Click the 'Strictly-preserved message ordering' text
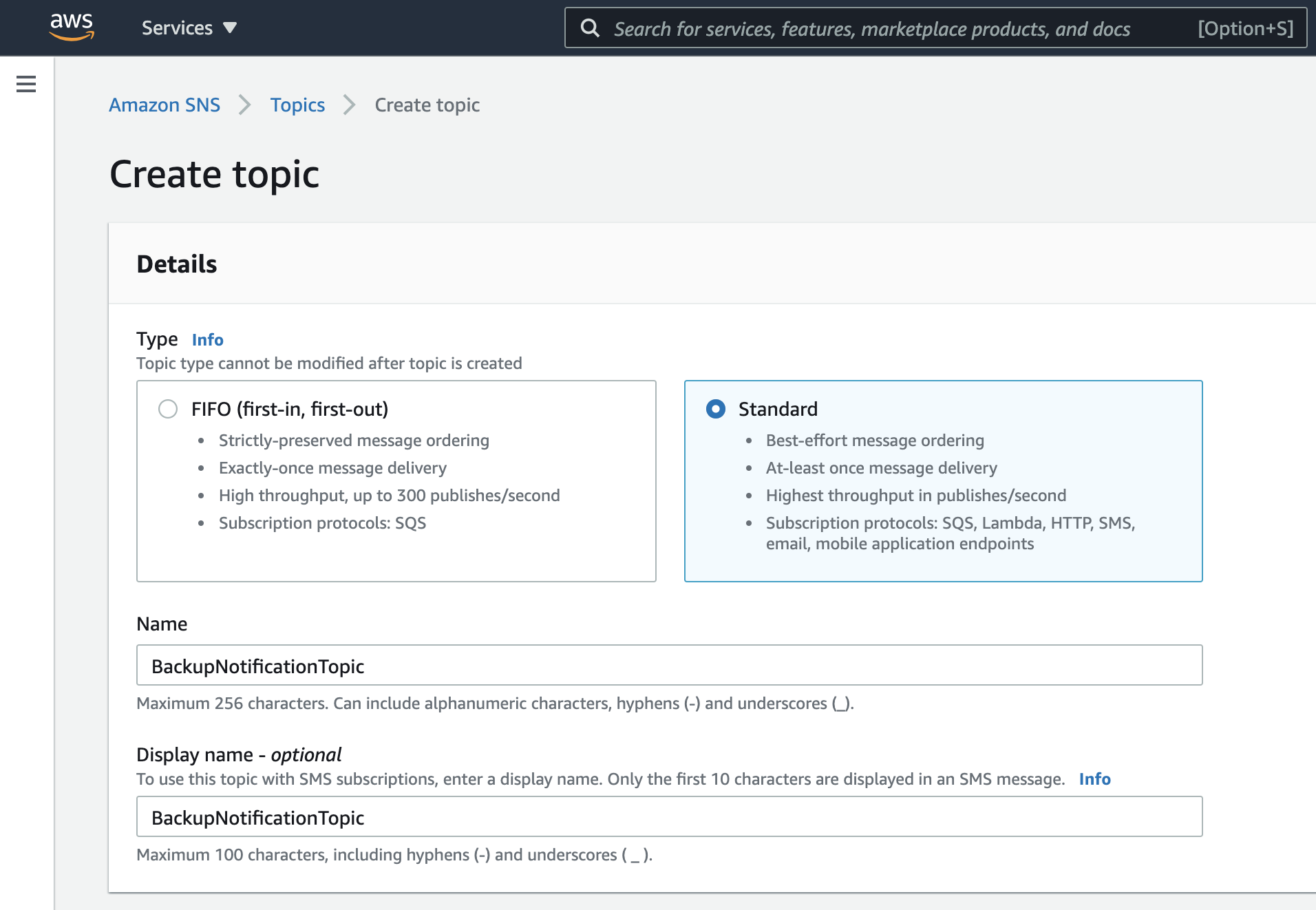The image size is (1316, 910). [x=354, y=441]
